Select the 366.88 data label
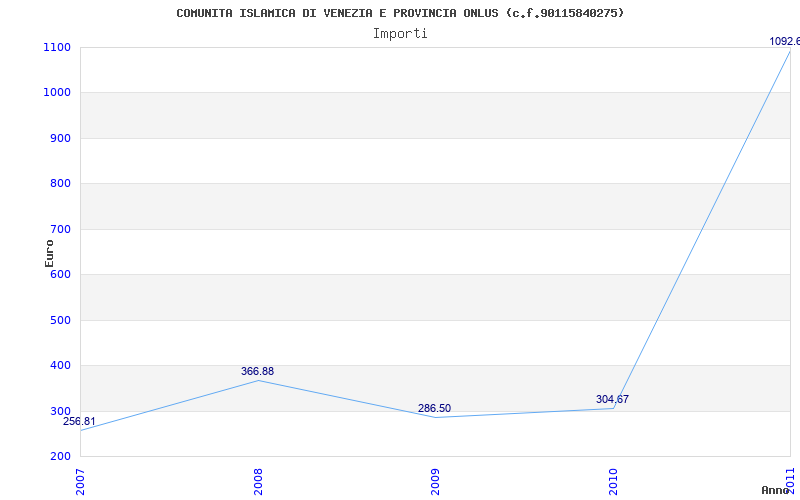This screenshot has width=800, height=500. click(x=258, y=371)
